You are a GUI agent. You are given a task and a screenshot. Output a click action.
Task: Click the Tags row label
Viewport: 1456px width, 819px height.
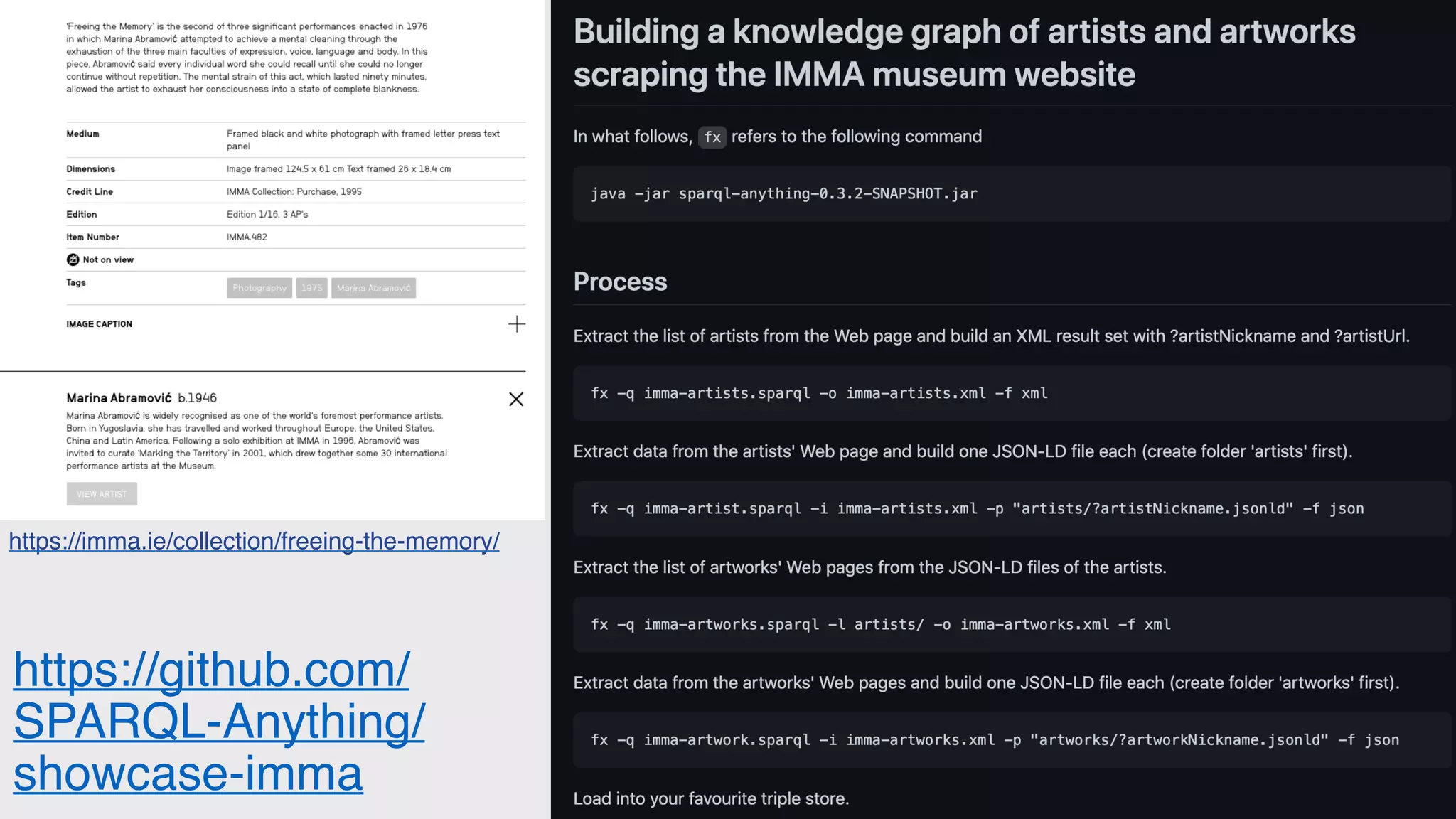click(x=76, y=283)
